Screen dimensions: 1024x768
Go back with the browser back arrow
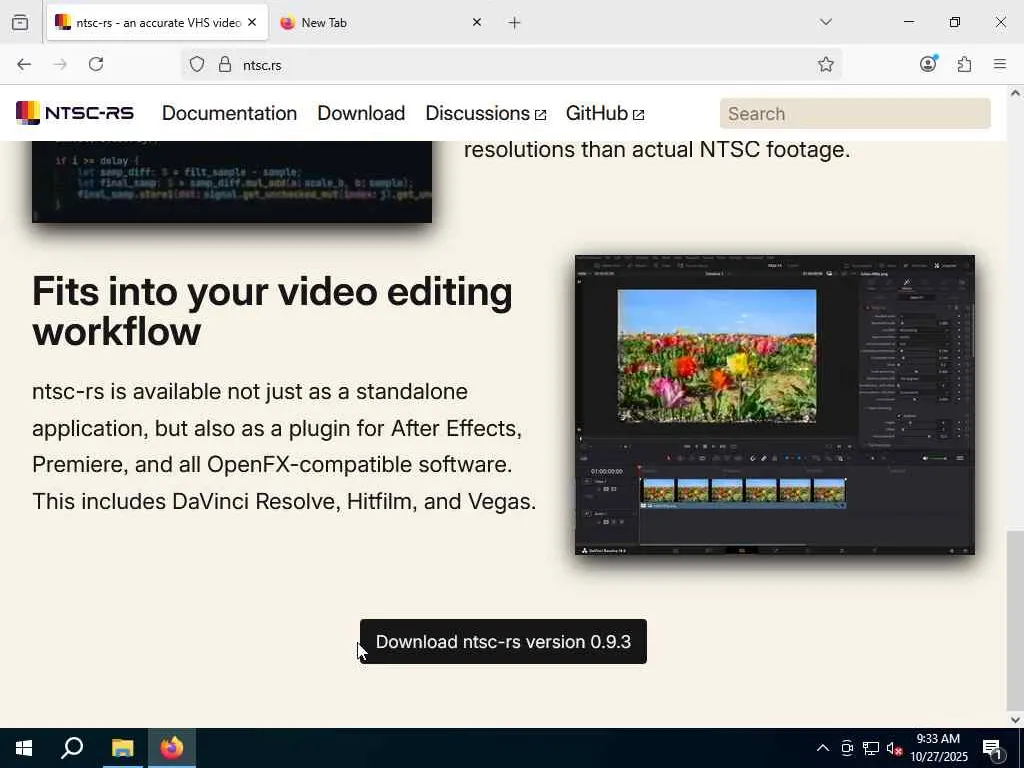[x=24, y=64]
